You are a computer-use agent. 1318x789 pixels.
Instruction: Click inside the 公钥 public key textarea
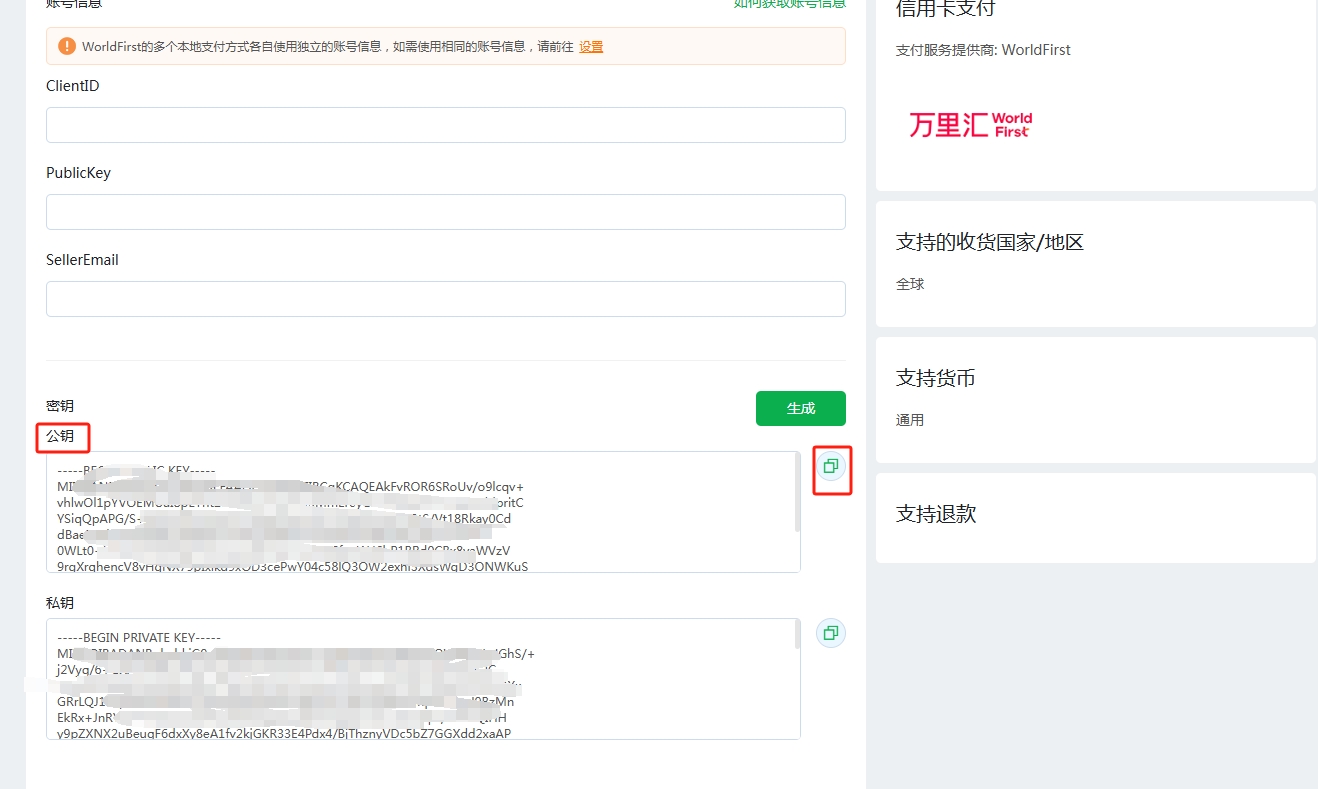point(420,512)
